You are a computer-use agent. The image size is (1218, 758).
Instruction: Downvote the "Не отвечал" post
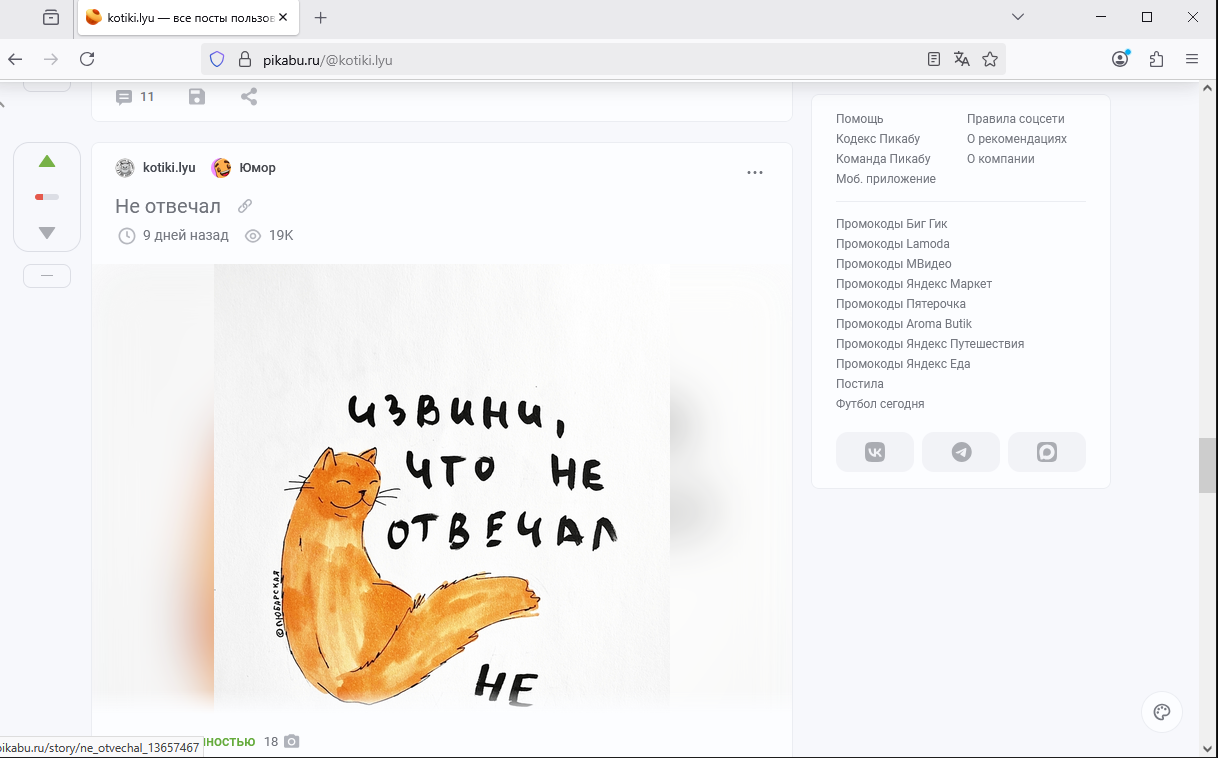47,232
